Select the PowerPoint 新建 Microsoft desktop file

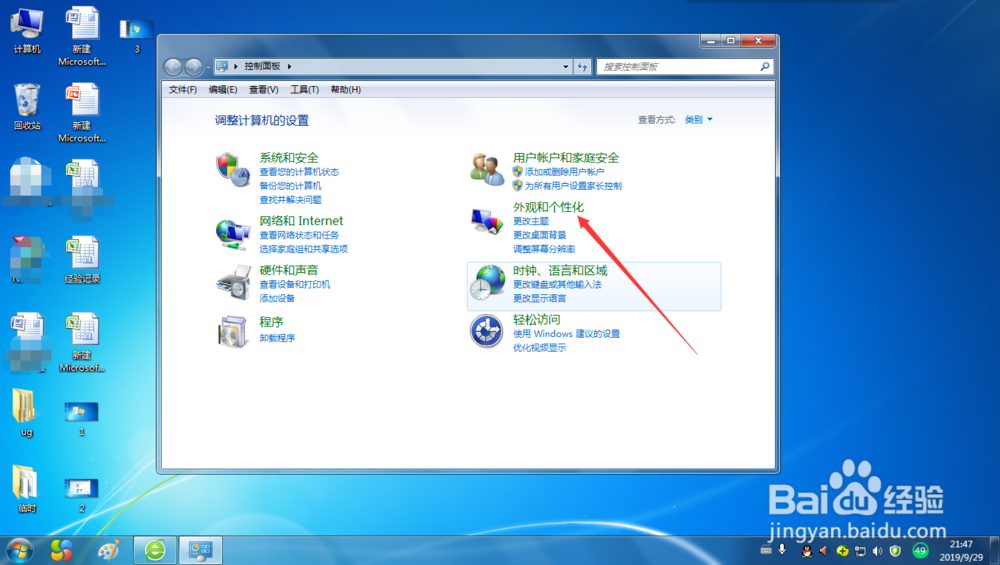point(82,113)
